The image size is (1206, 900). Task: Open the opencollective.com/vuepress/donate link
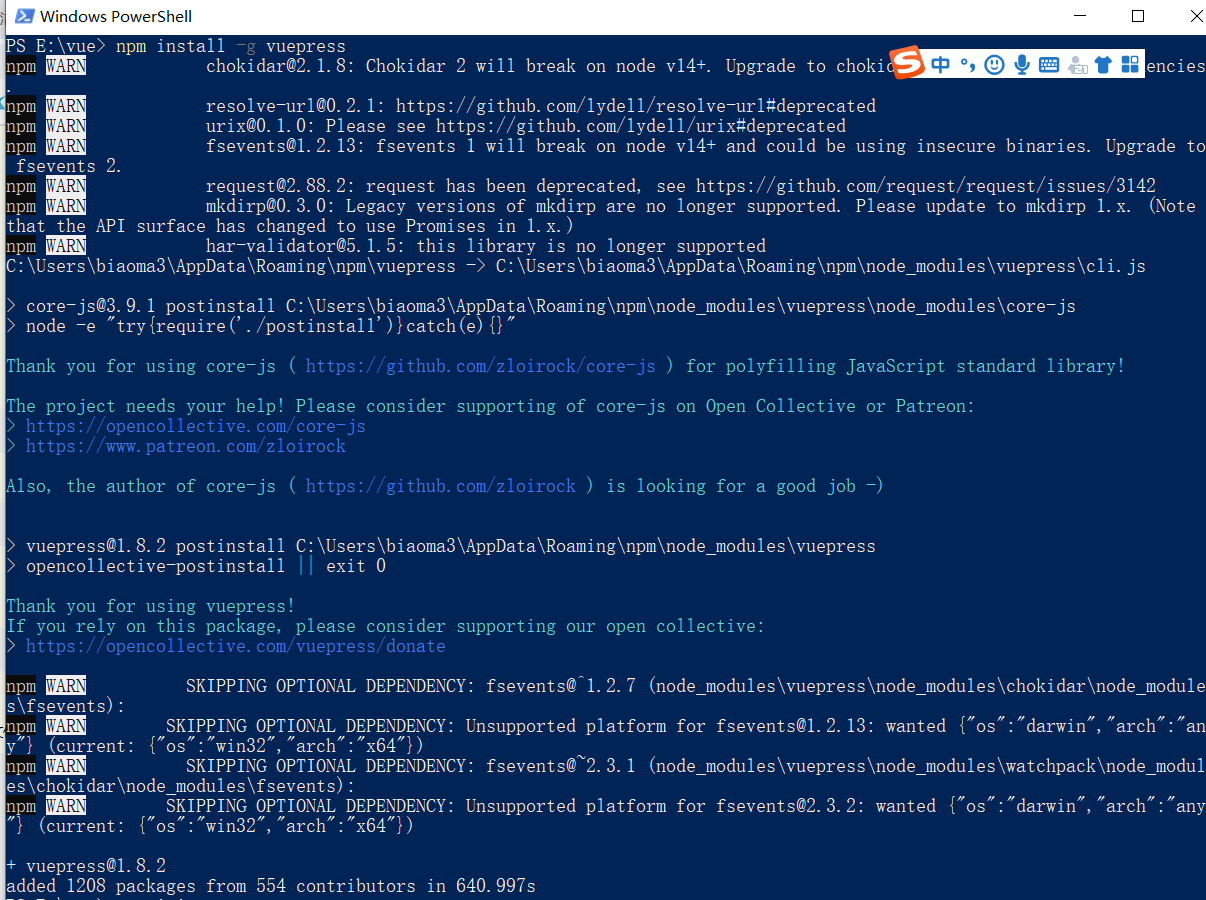(236, 646)
